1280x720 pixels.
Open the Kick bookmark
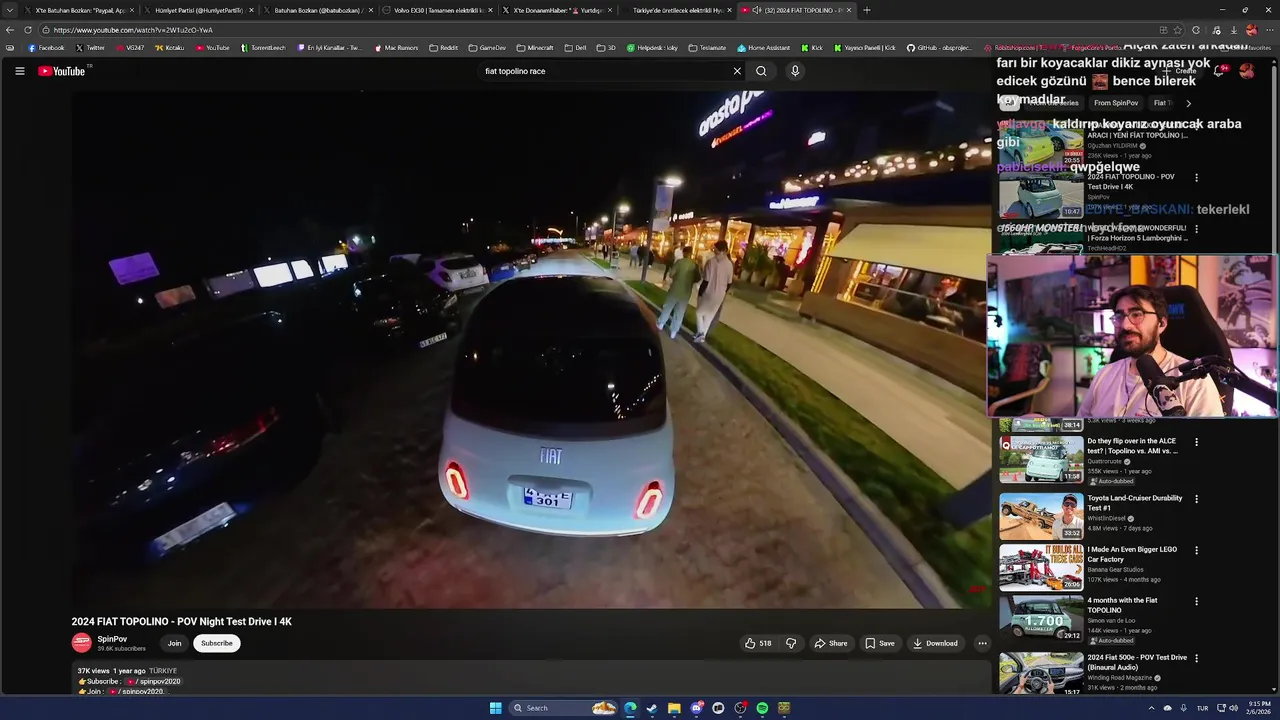pos(812,48)
